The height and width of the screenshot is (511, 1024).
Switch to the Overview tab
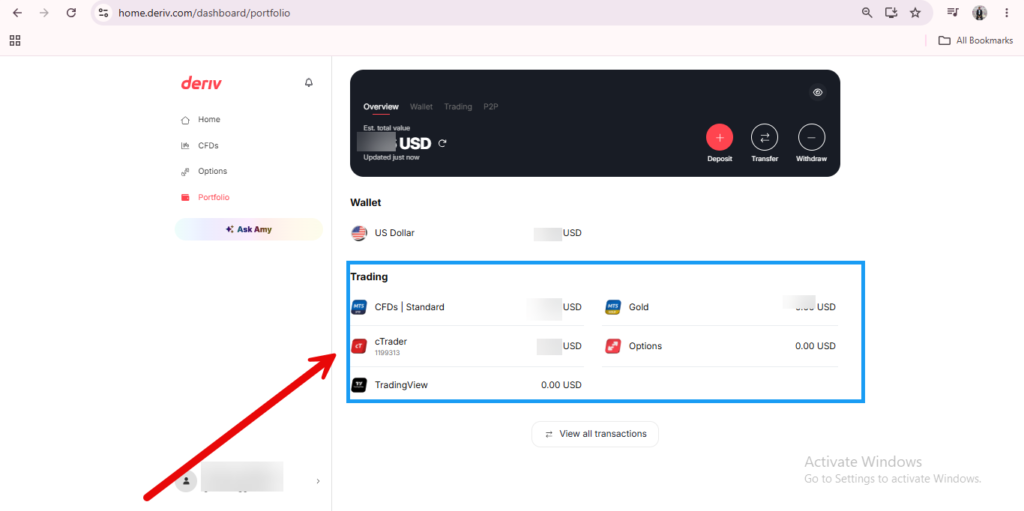click(x=381, y=107)
